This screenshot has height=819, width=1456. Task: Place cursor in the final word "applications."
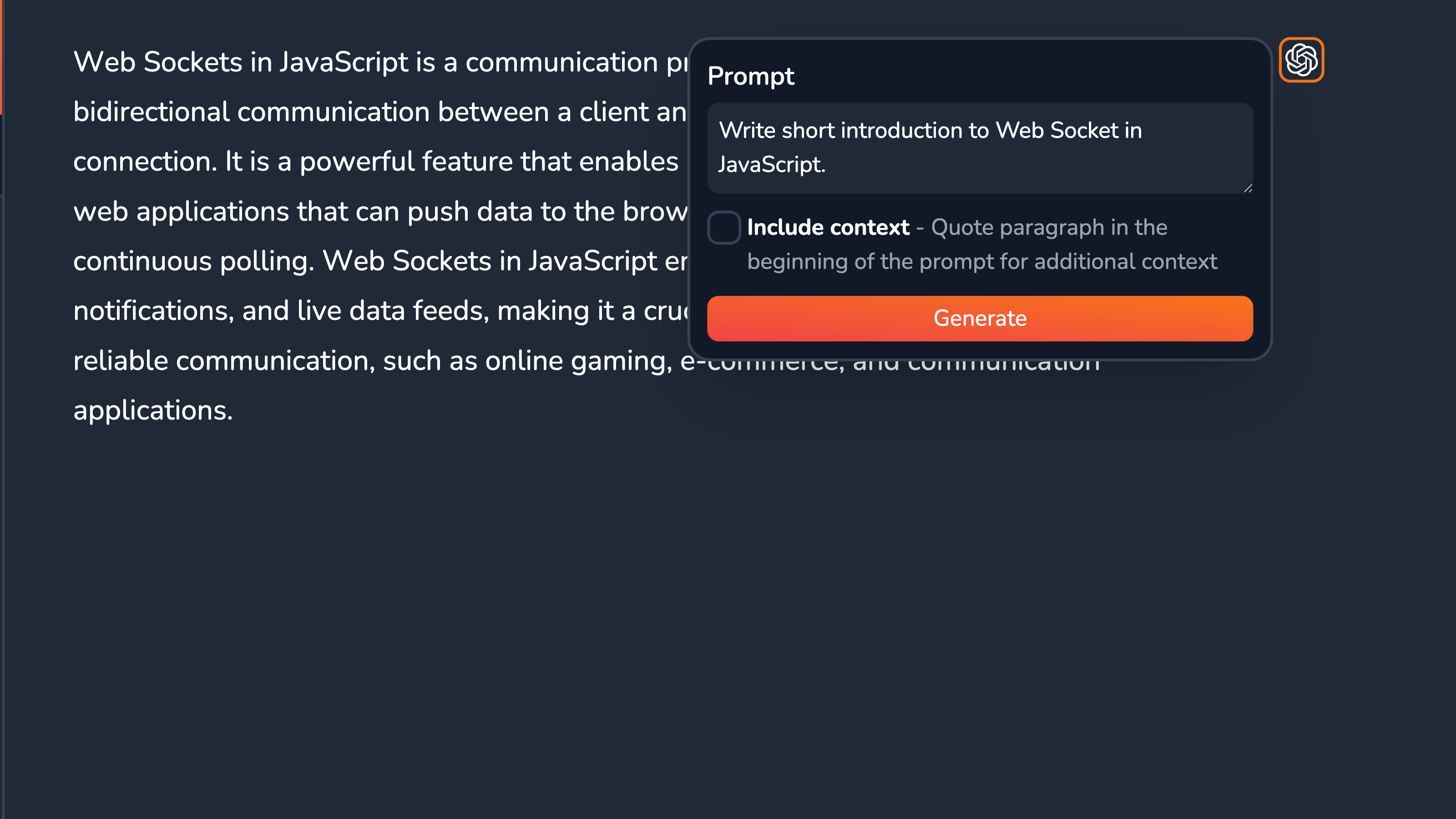tap(153, 410)
